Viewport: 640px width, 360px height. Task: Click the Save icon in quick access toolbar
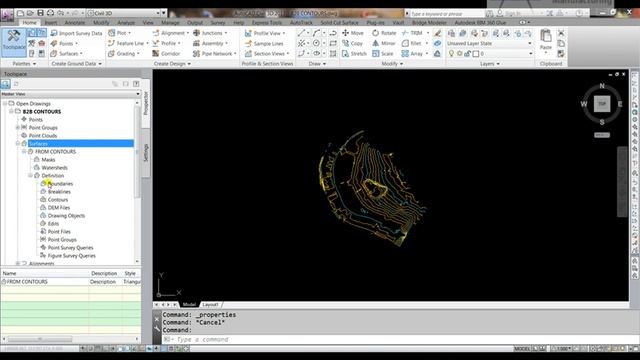click(40, 13)
